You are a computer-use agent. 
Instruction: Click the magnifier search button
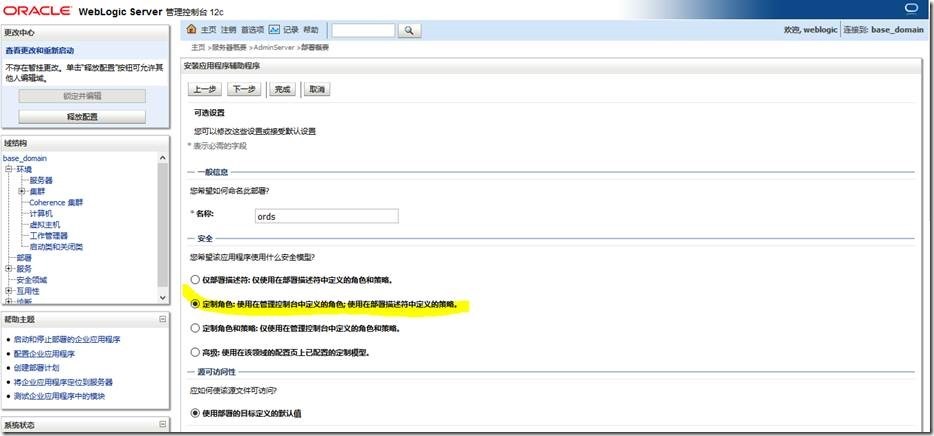point(409,30)
